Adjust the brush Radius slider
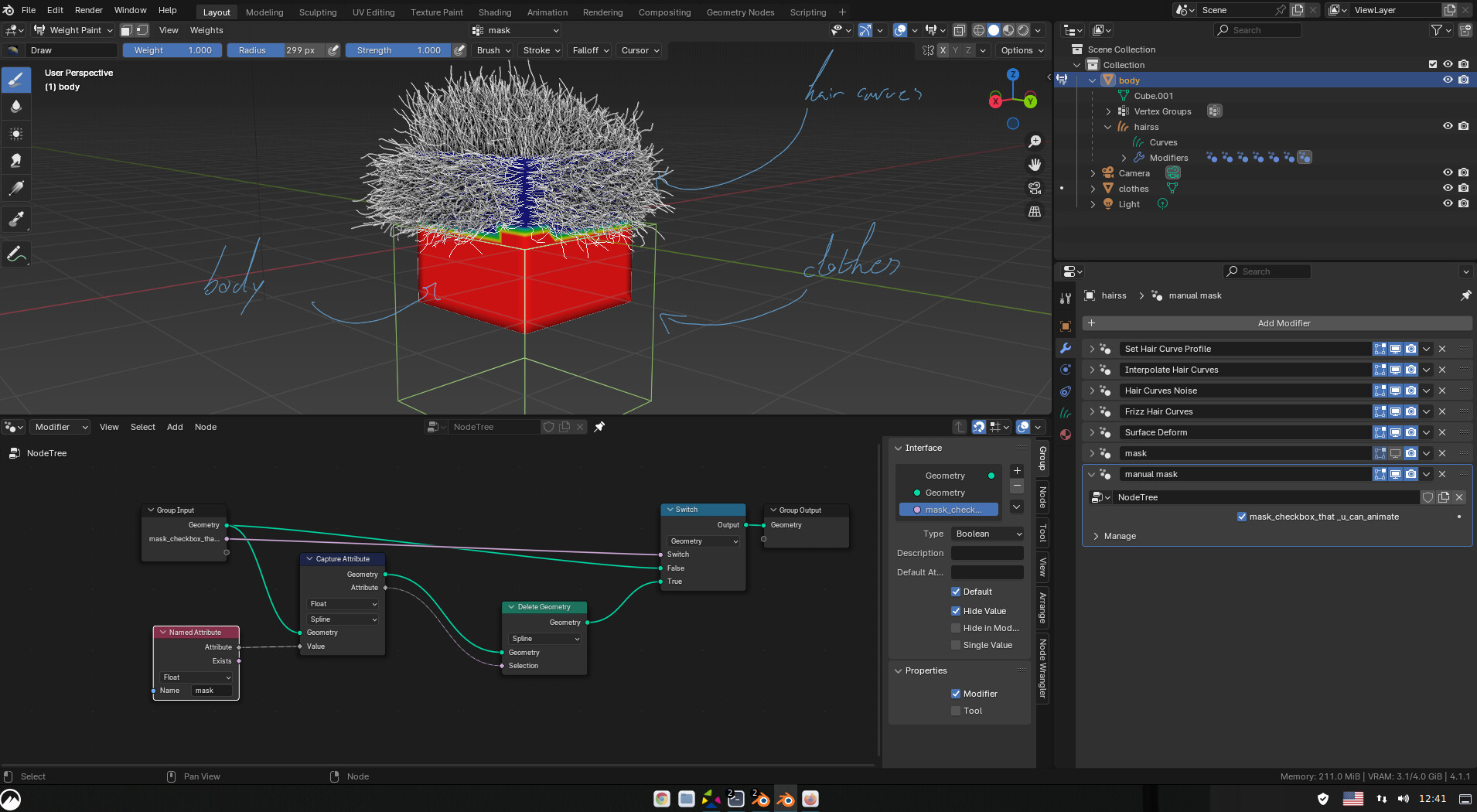Viewport: 1477px width, 812px height. 276,50
